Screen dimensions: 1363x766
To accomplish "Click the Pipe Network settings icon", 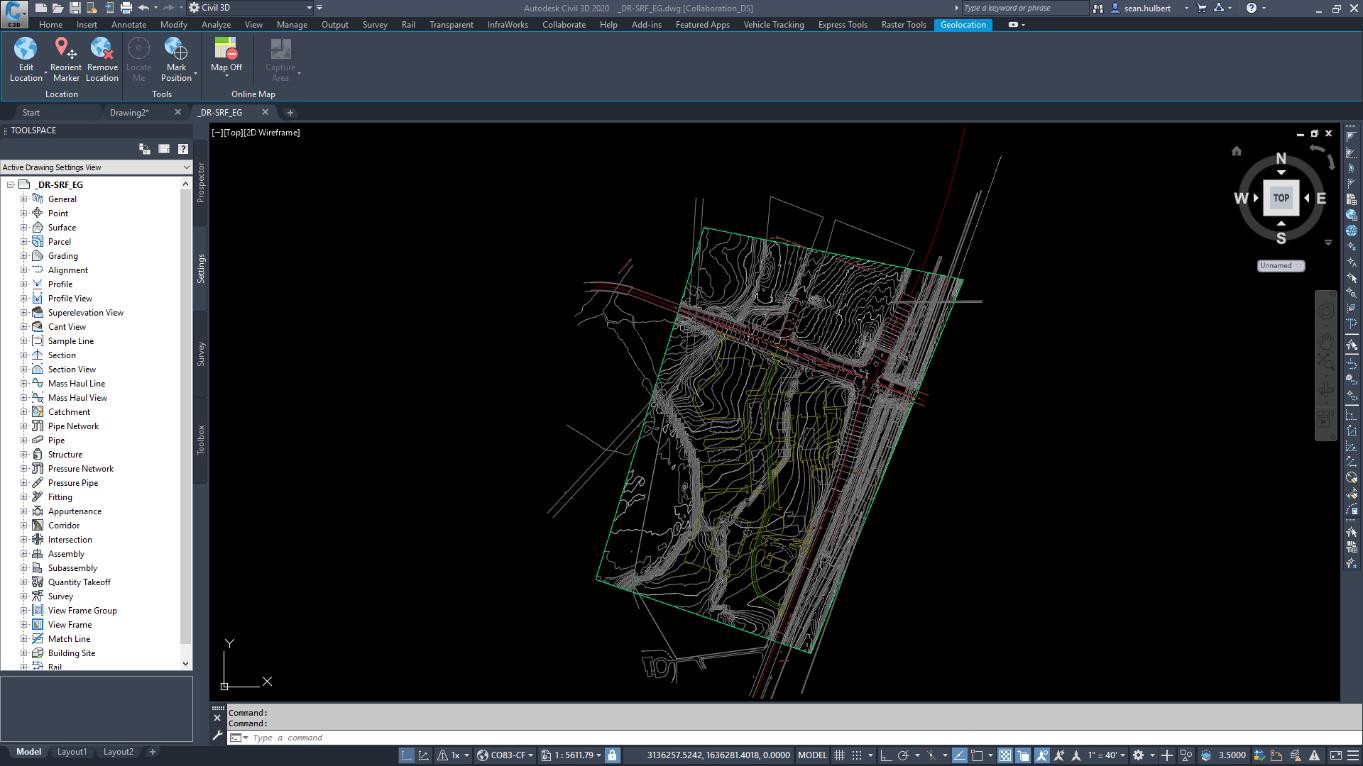I will click(x=38, y=426).
